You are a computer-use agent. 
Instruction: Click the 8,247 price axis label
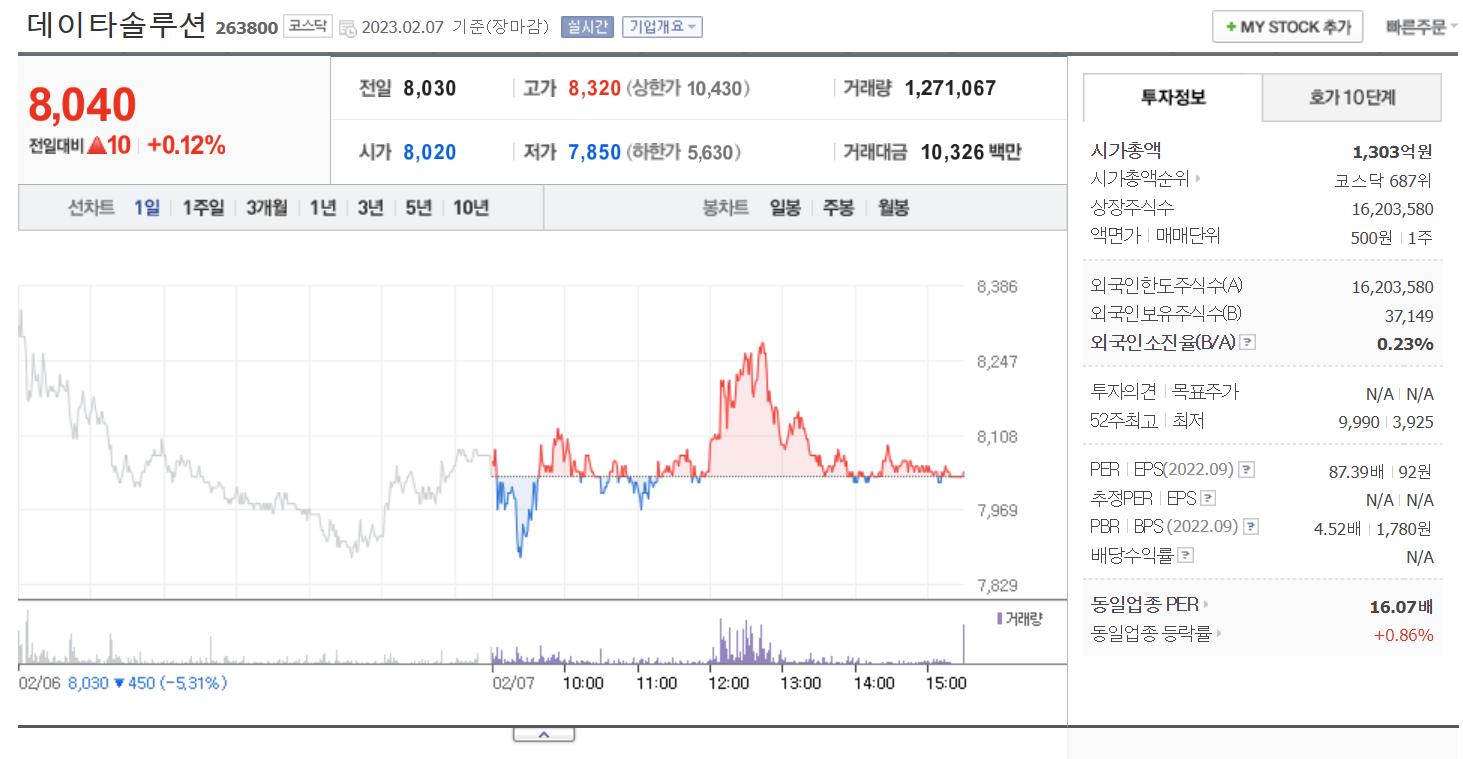pos(997,361)
